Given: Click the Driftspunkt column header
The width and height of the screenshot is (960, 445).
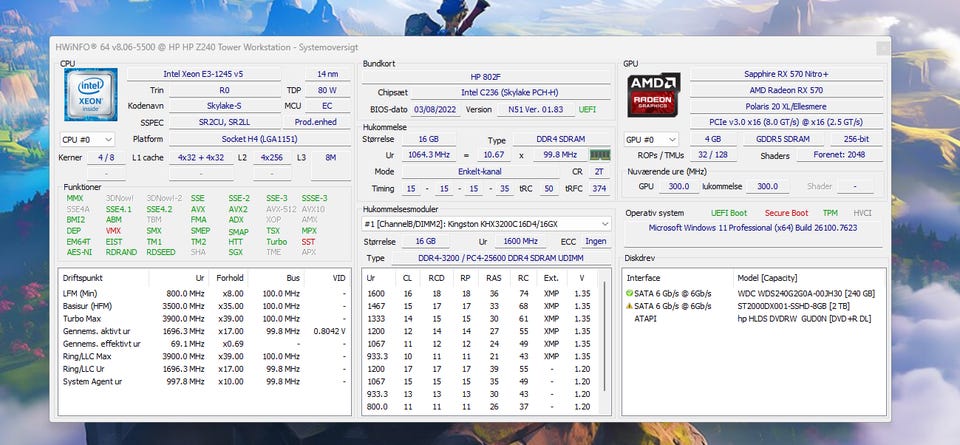Looking at the screenshot, I should [x=103, y=278].
